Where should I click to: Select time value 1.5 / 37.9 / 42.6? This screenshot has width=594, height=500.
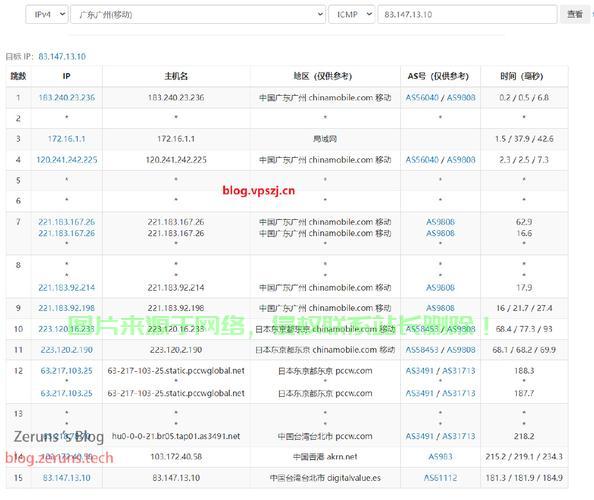(x=524, y=139)
